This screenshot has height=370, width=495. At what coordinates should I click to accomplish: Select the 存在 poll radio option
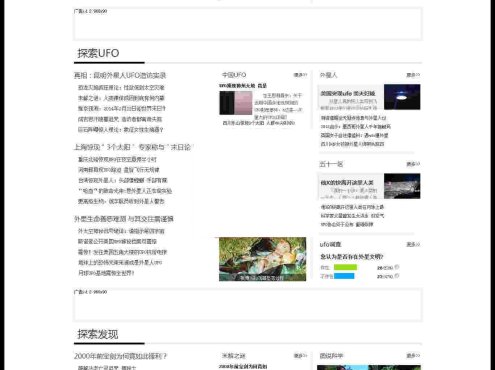397,267
